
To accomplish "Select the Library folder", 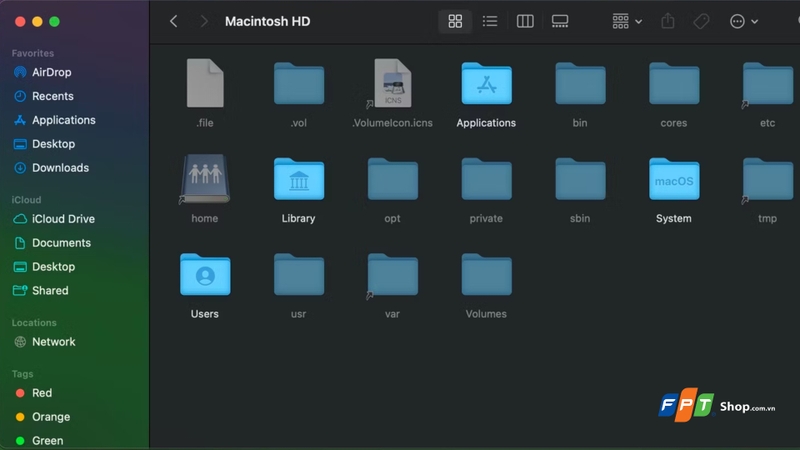I will [299, 179].
